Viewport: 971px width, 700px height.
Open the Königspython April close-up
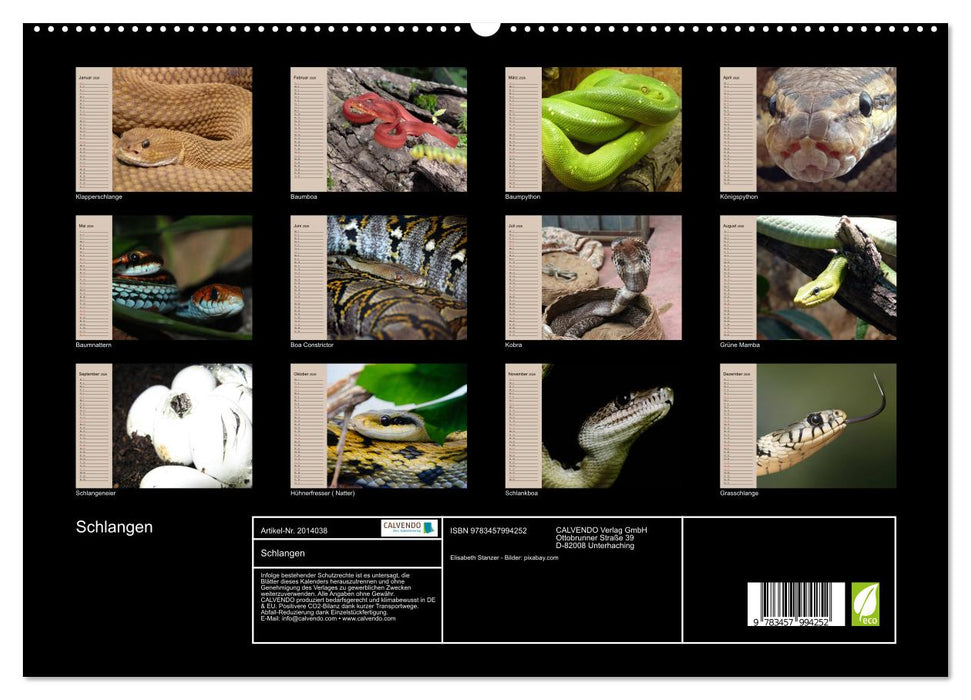826,129
